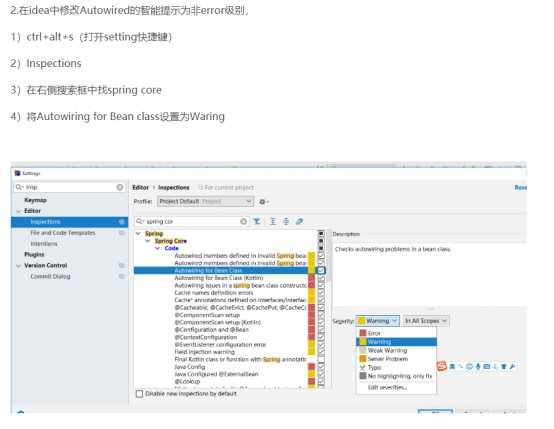Image resolution: width=554 pixels, height=429 pixels.
Task: Check Disable new inspections by default
Action: tap(140, 394)
